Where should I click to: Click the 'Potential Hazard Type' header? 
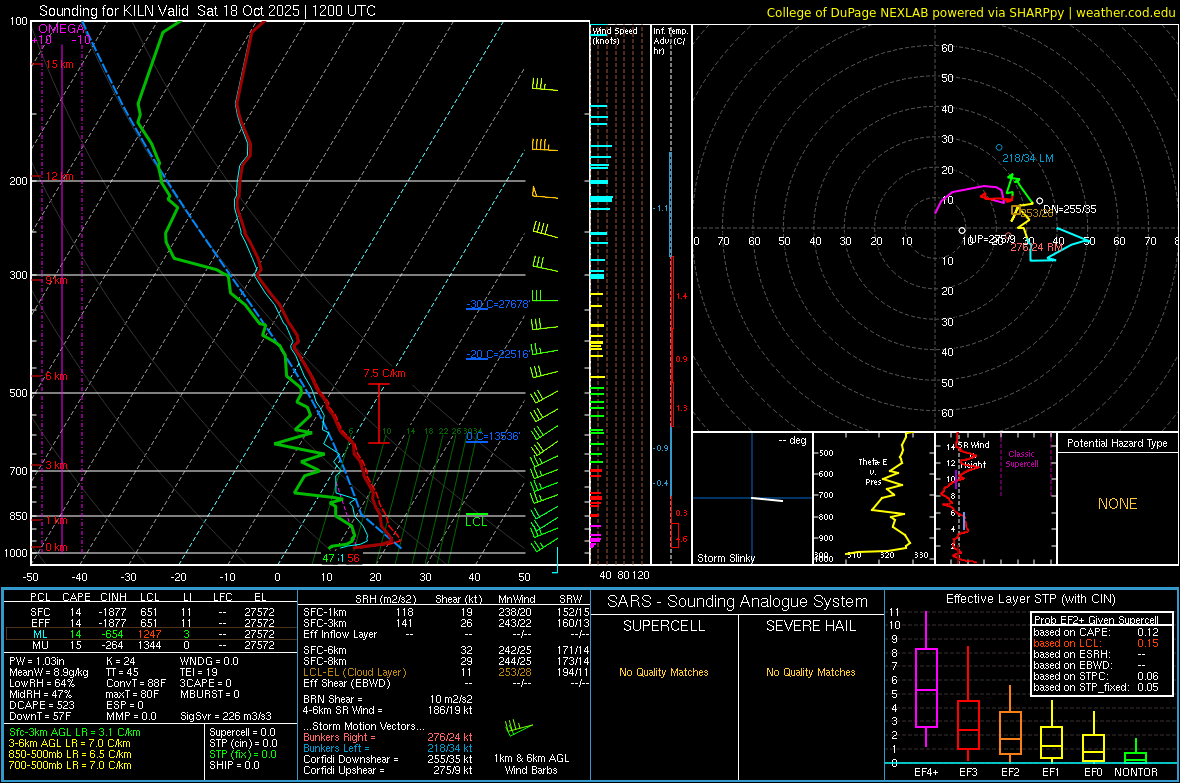click(x=1117, y=443)
